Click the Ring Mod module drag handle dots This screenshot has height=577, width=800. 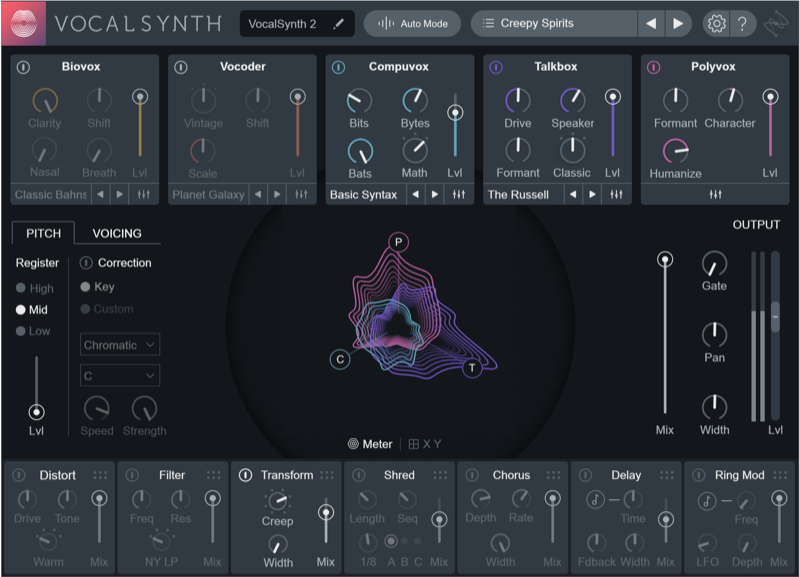click(x=780, y=475)
